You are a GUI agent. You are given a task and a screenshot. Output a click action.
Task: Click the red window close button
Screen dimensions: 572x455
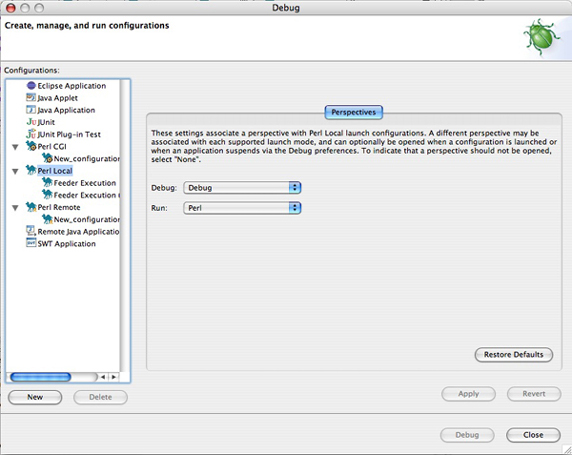tap(11, 8)
